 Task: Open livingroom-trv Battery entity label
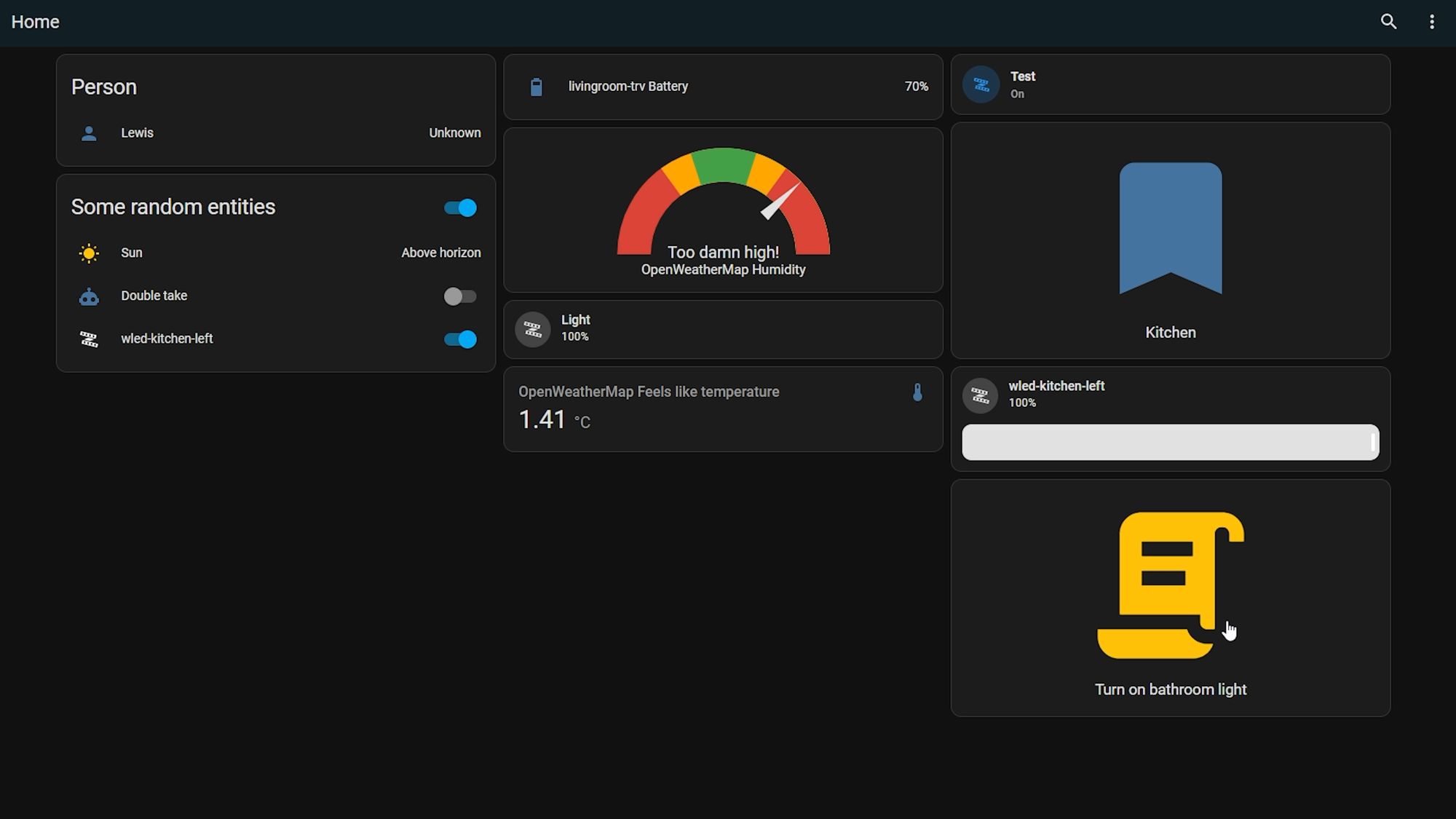pos(628,86)
